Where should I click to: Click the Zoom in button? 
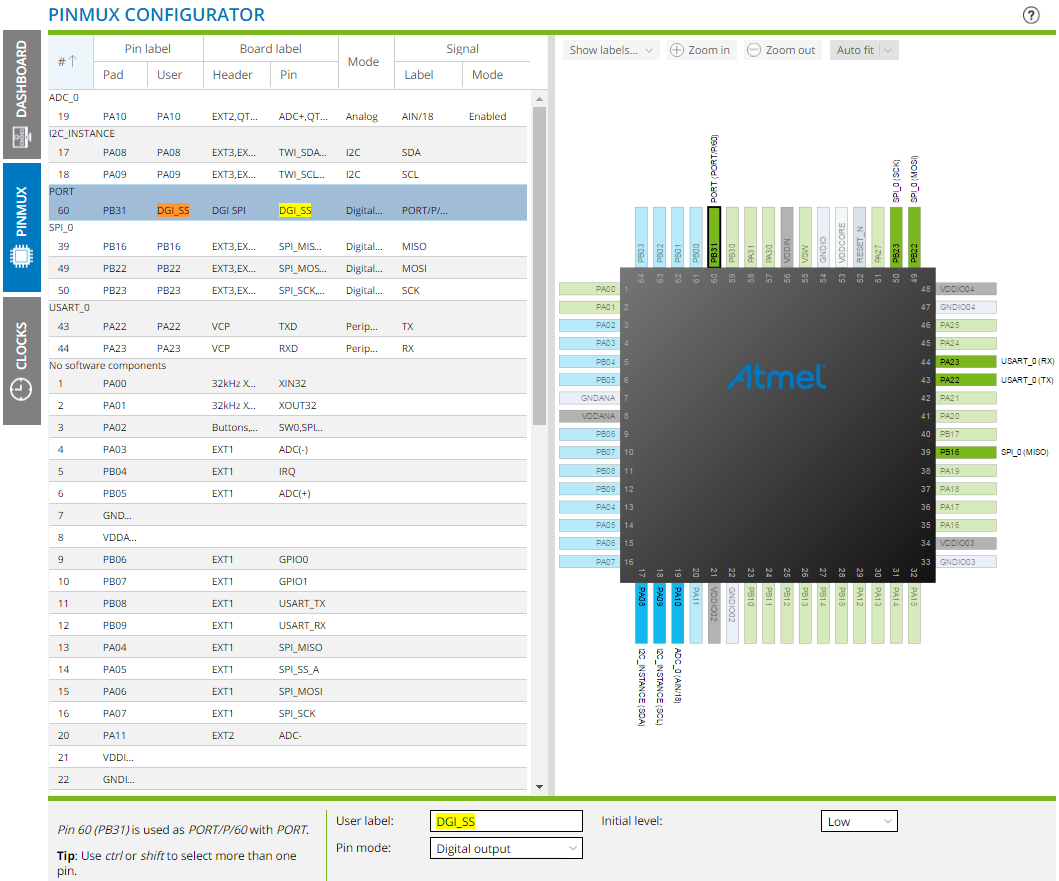[x=700, y=50]
